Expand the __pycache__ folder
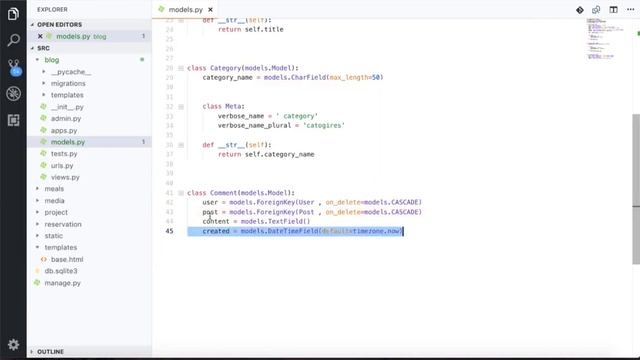 (44, 72)
